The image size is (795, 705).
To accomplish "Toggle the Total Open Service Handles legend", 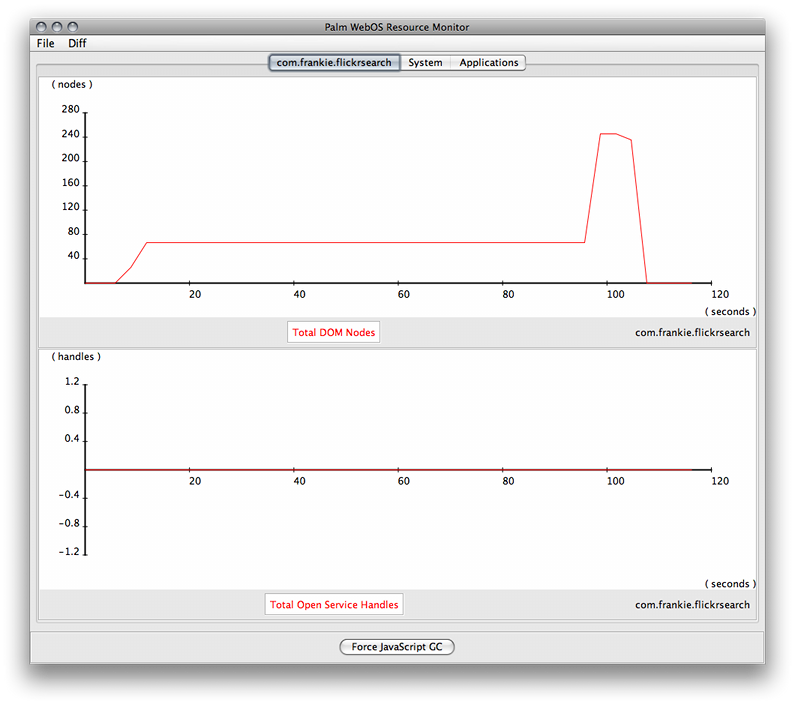I will click(x=334, y=605).
